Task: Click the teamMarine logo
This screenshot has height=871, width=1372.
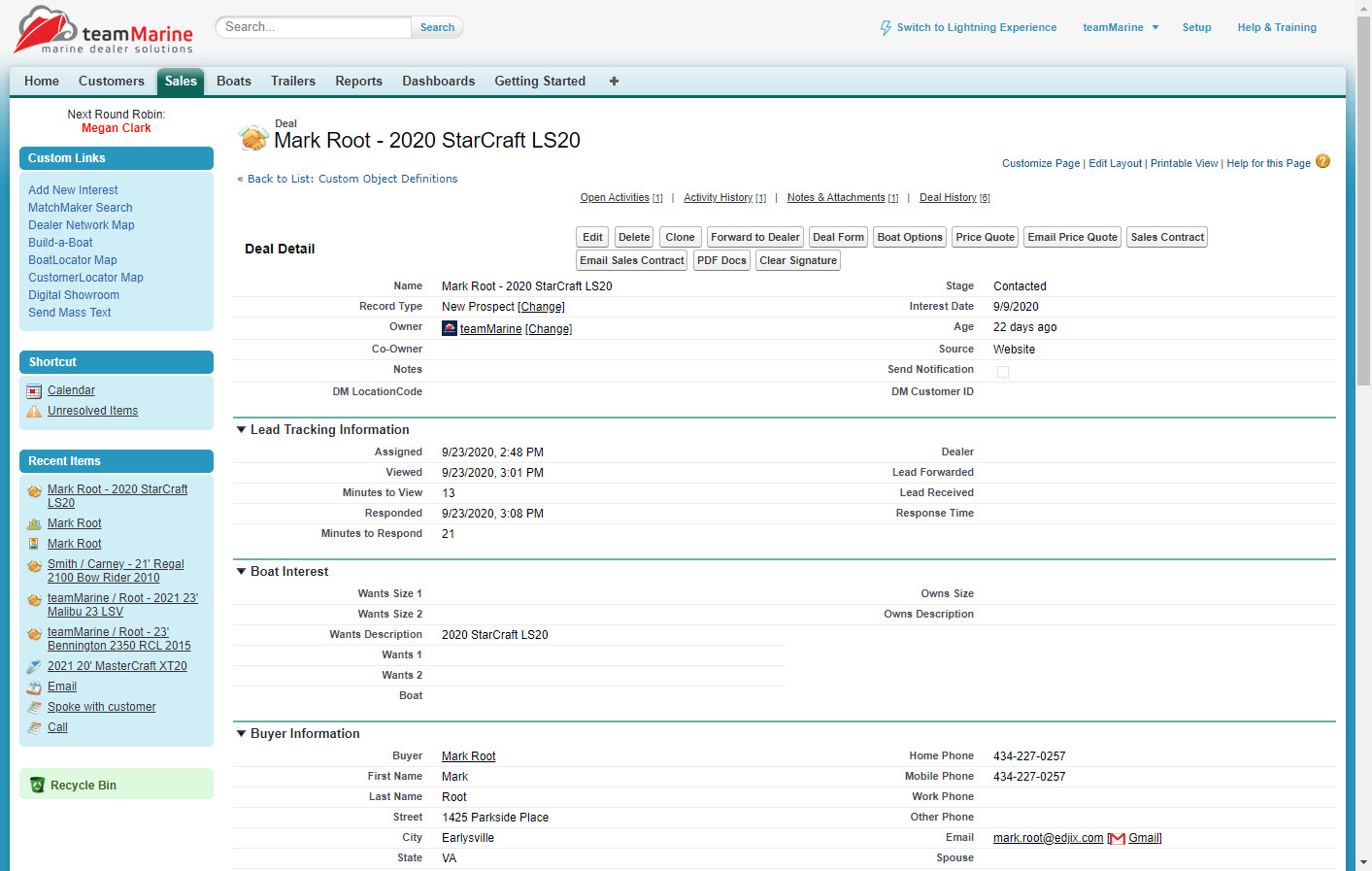Action: [103, 30]
